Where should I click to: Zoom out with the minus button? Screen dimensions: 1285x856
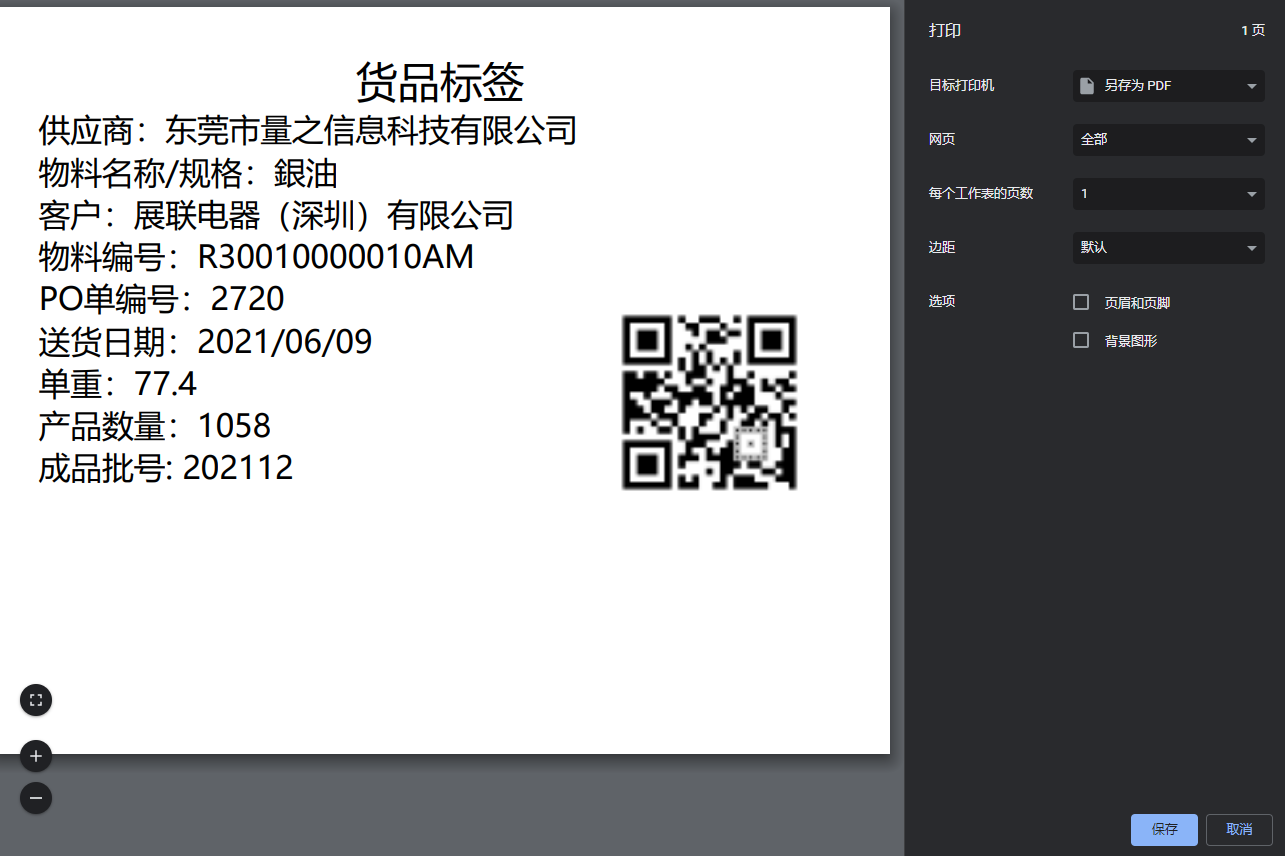[36, 798]
